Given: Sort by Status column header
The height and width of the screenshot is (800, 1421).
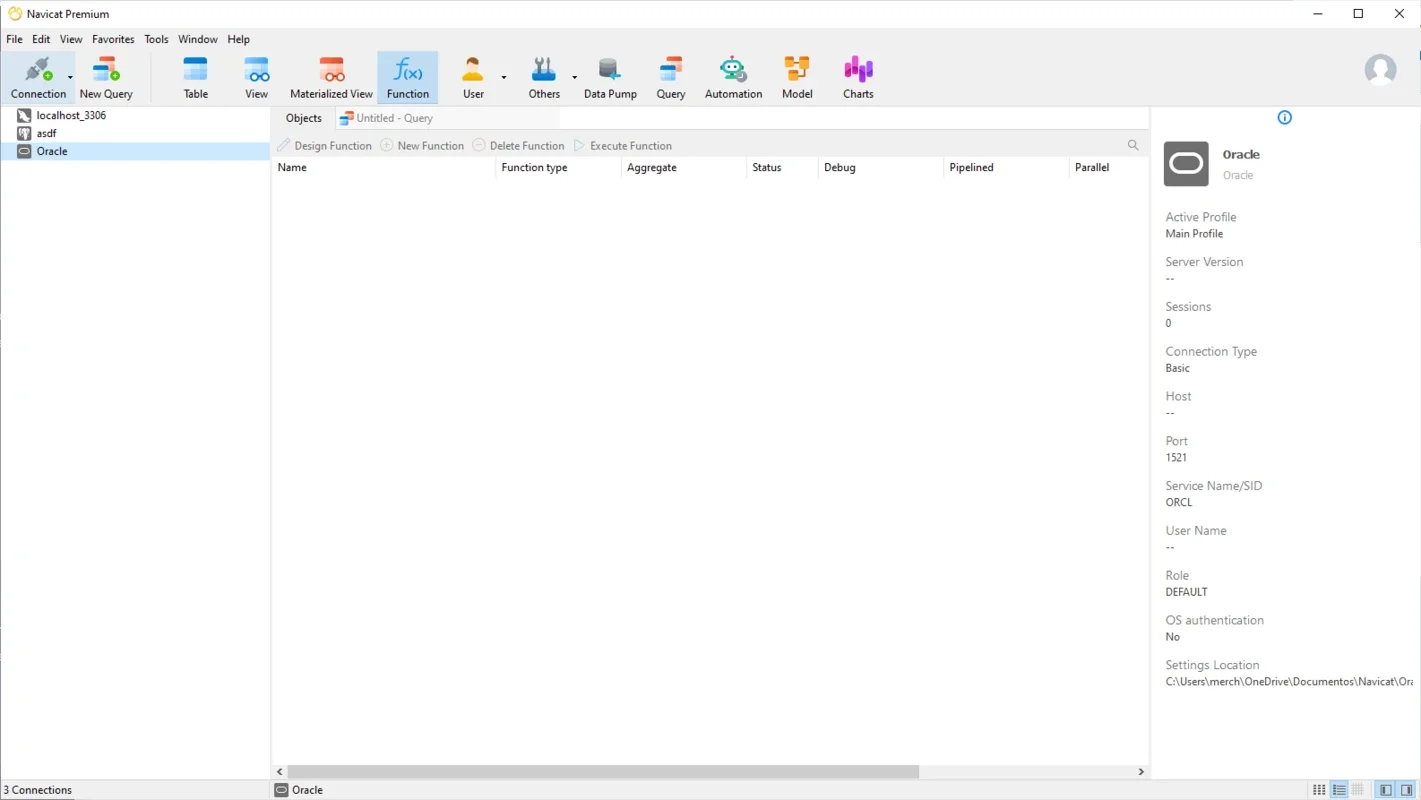Looking at the screenshot, I should point(782,167).
